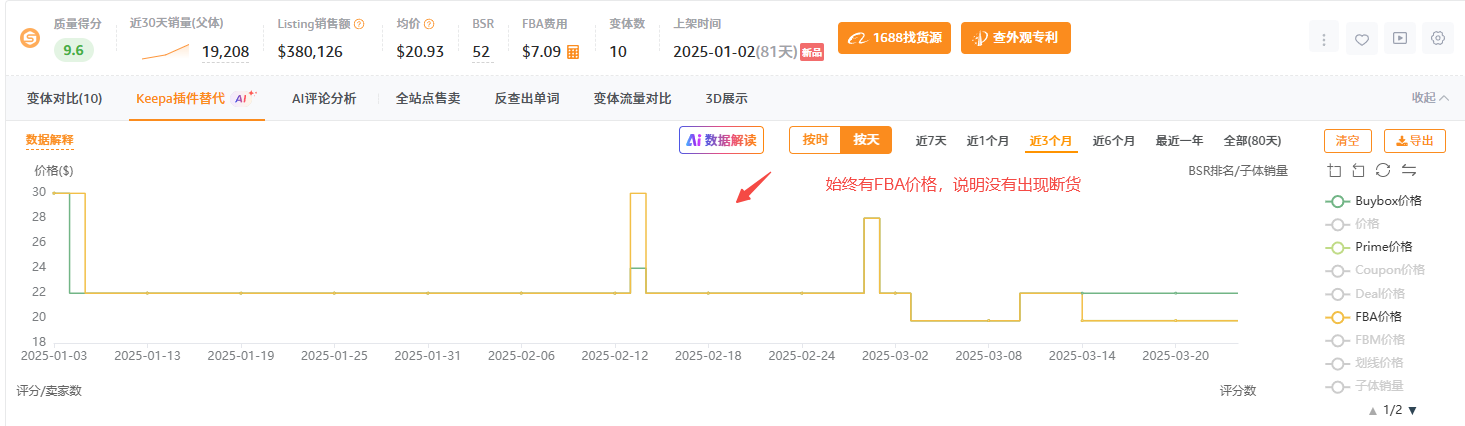Switch to the 变体流量对比 tab

(632, 98)
